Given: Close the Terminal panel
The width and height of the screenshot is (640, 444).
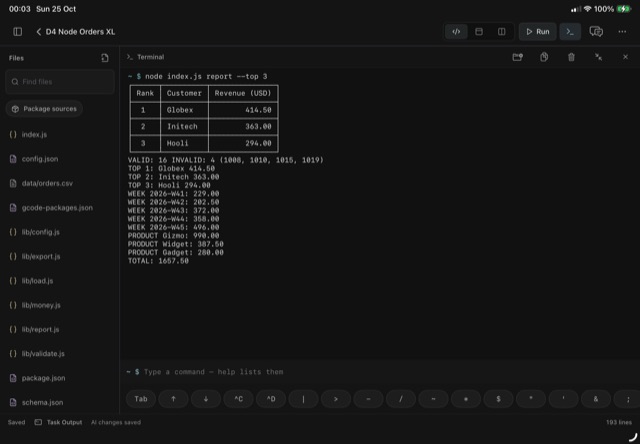Looking at the screenshot, I should point(625,57).
